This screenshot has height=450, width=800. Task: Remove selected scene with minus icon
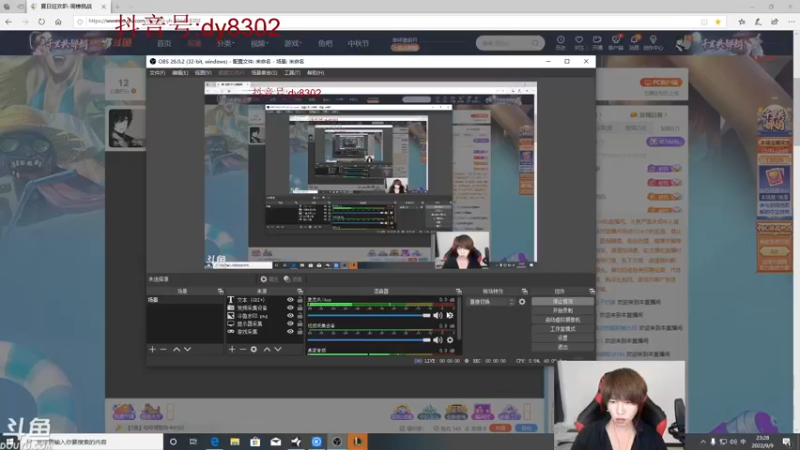pyautogui.click(x=163, y=349)
